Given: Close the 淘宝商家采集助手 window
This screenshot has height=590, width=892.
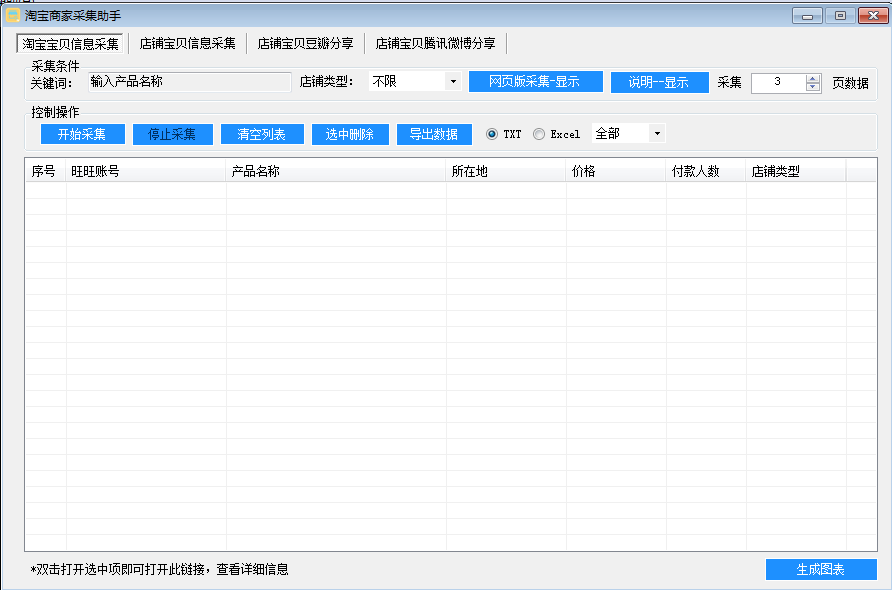Looking at the screenshot, I should click(873, 16).
